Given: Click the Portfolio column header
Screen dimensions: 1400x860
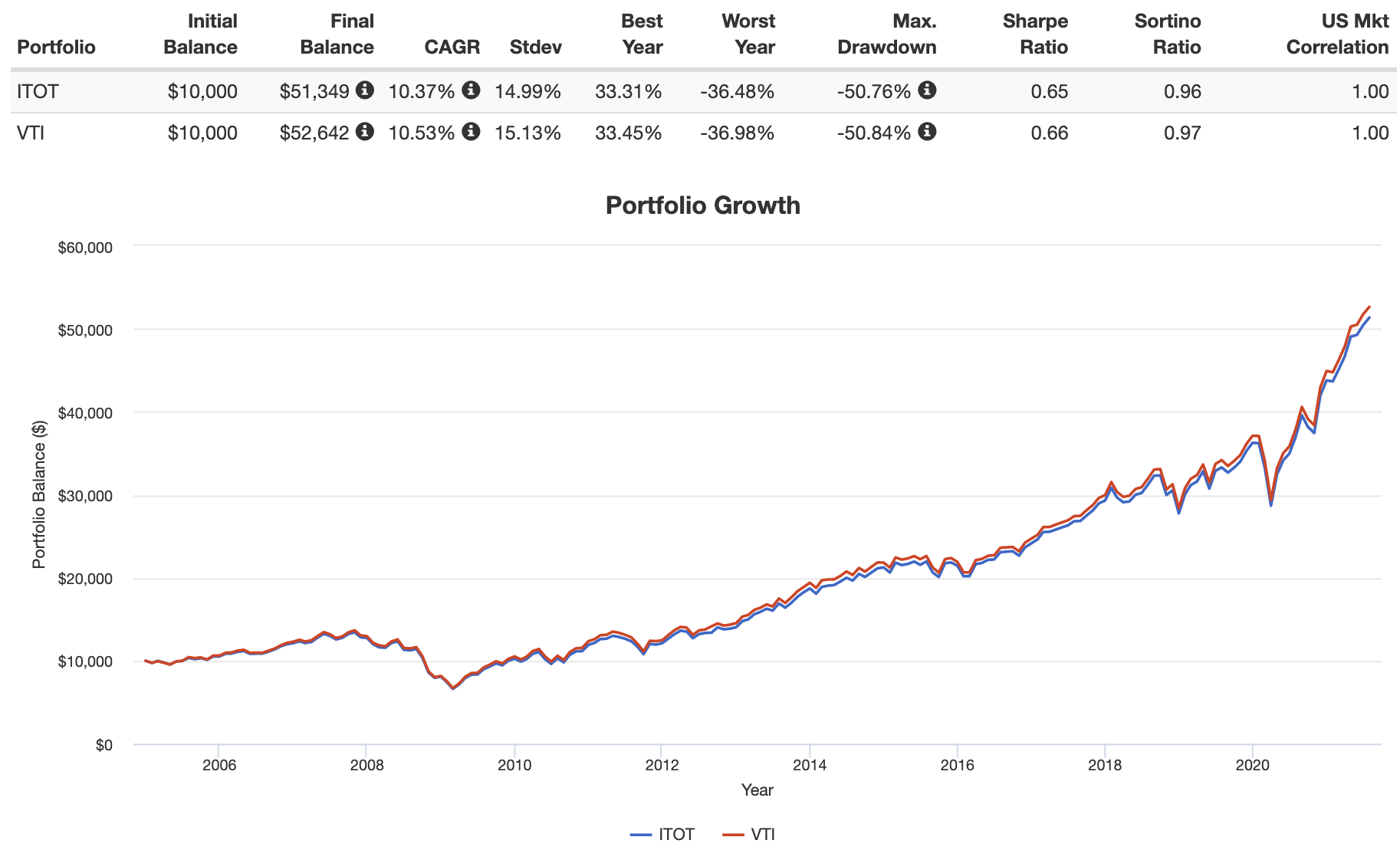Looking at the screenshot, I should pyautogui.click(x=56, y=47).
